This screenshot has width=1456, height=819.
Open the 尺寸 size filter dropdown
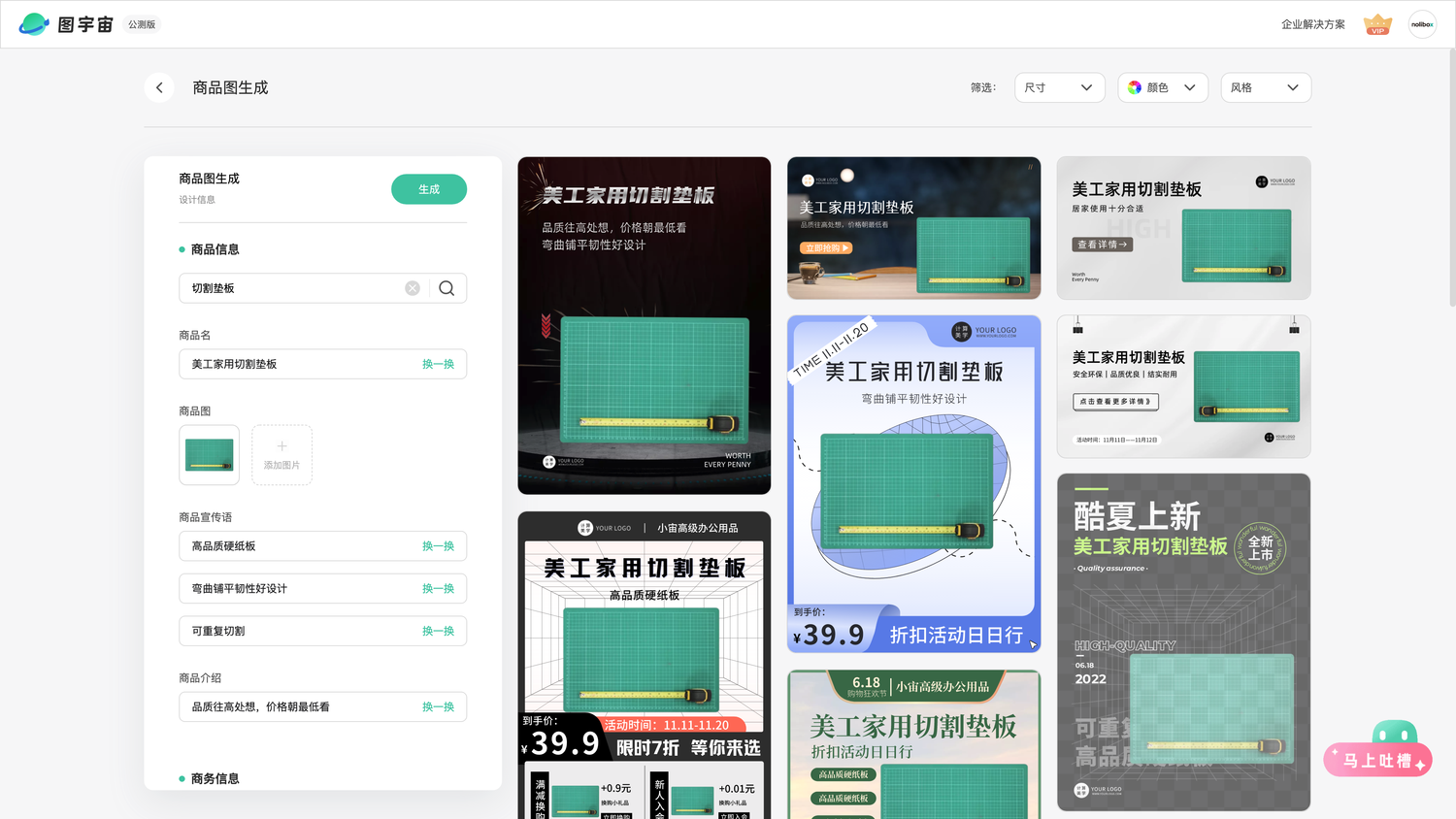pos(1060,87)
